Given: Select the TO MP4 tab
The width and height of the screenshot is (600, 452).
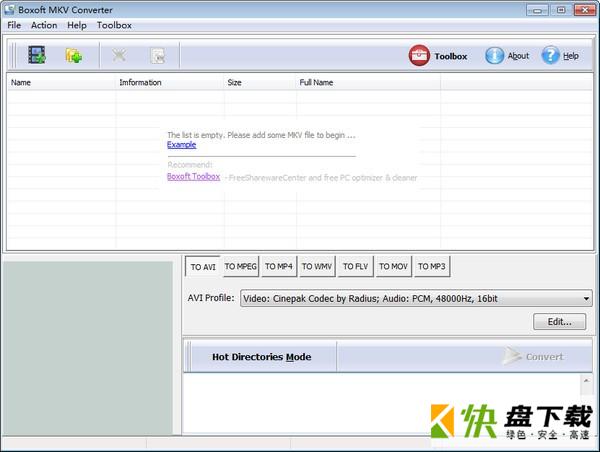Looking at the screenshot, I should pyautogui.click(x=279, y=266).
